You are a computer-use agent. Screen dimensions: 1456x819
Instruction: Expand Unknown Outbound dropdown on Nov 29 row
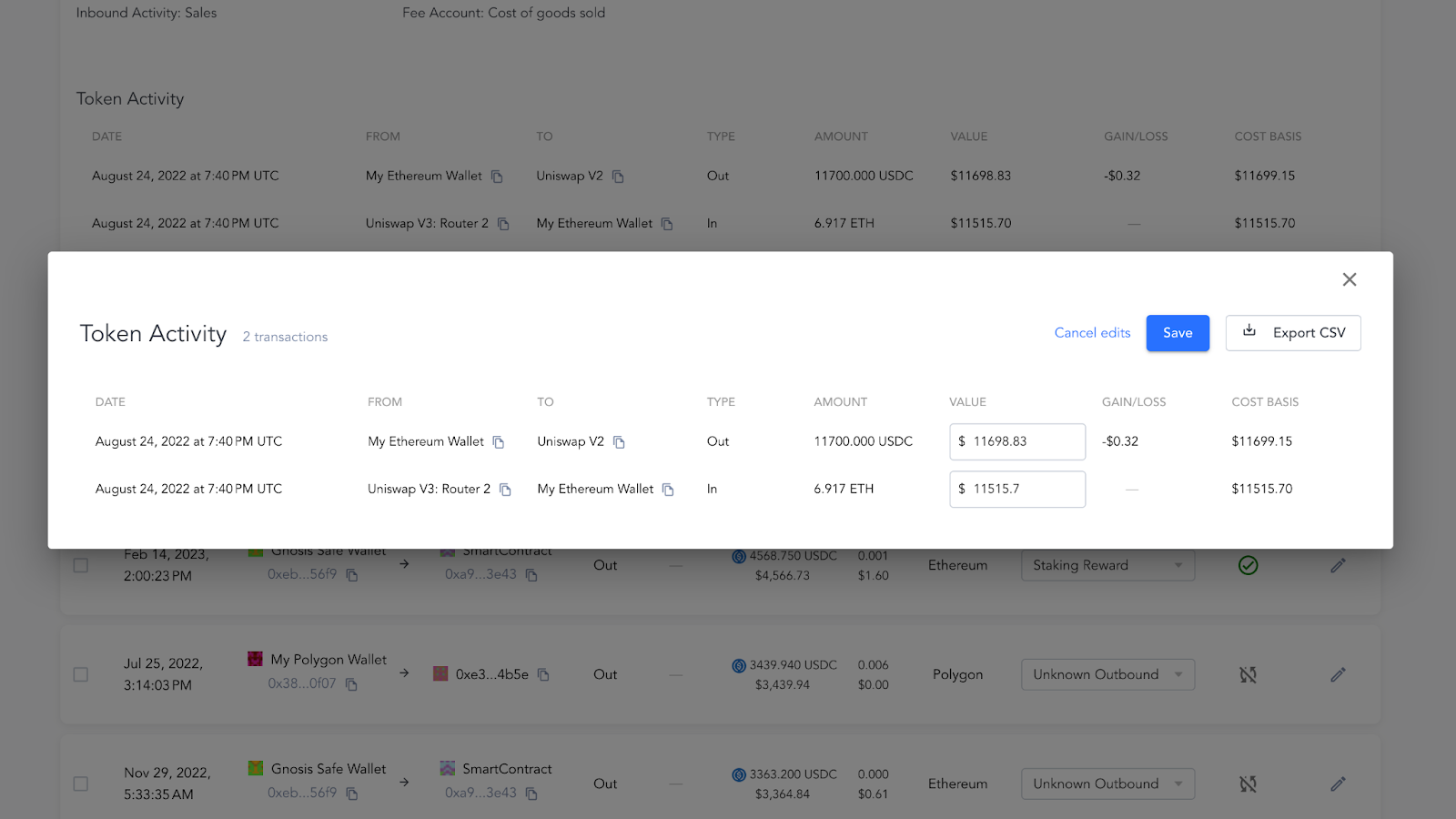(x=1107, y=784)
